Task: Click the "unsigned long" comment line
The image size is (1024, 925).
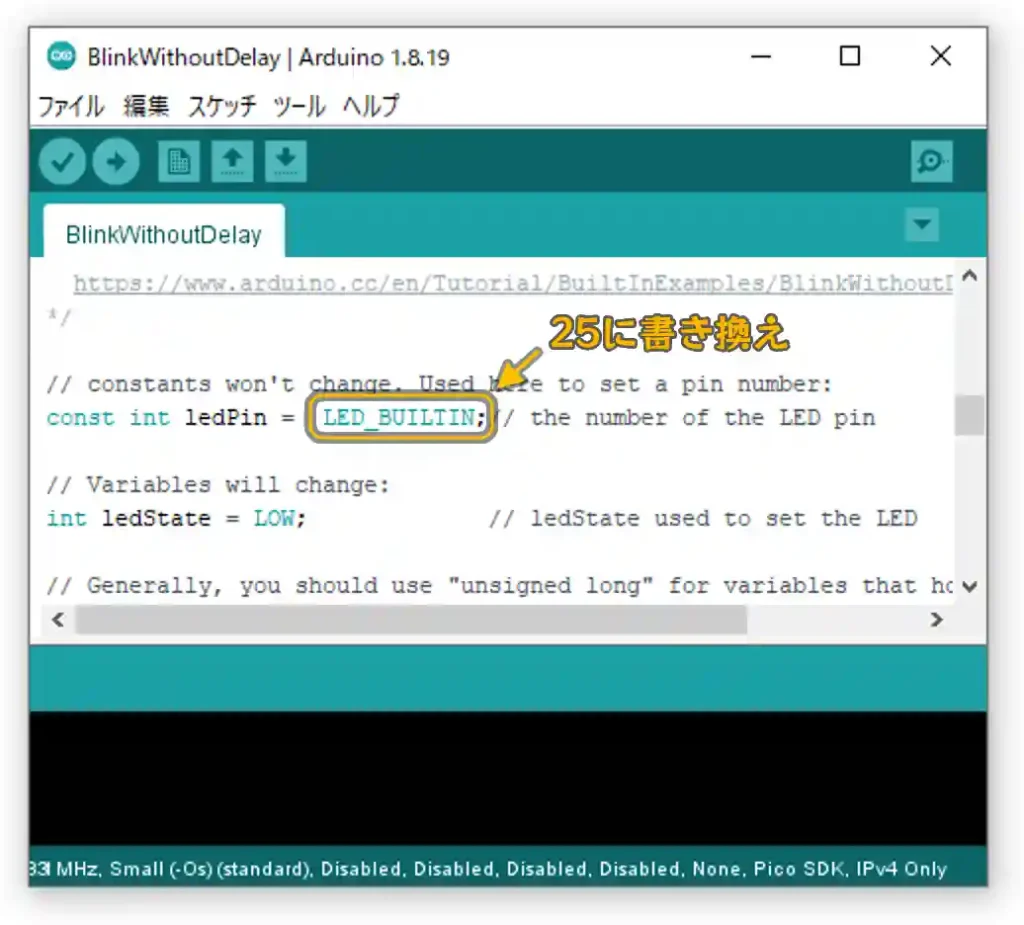Action: click(500, 585)
